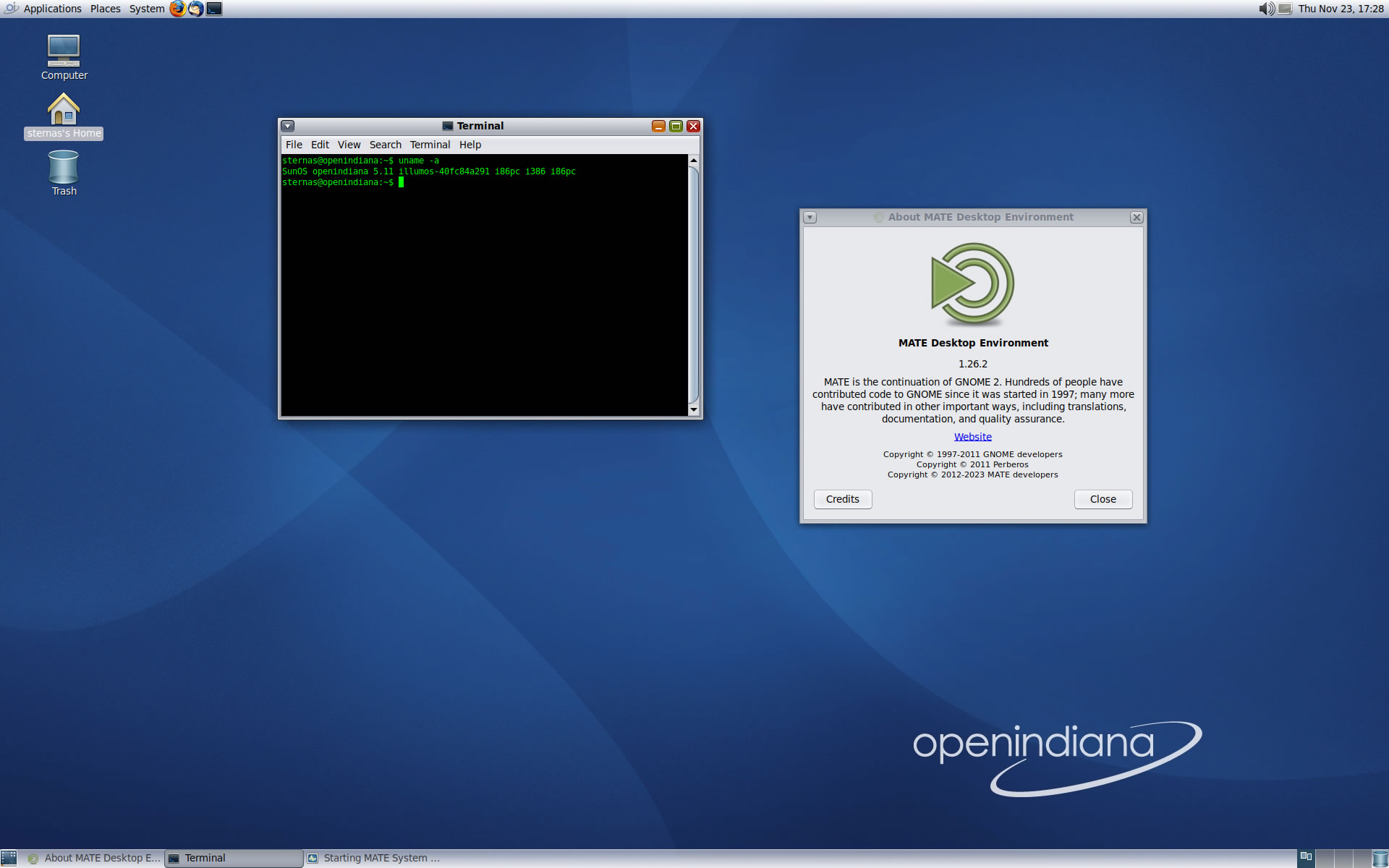Switch to the fourth workspace in switcher
1389x868 pixels.
pyautogui.click(x=1362, y=859)
